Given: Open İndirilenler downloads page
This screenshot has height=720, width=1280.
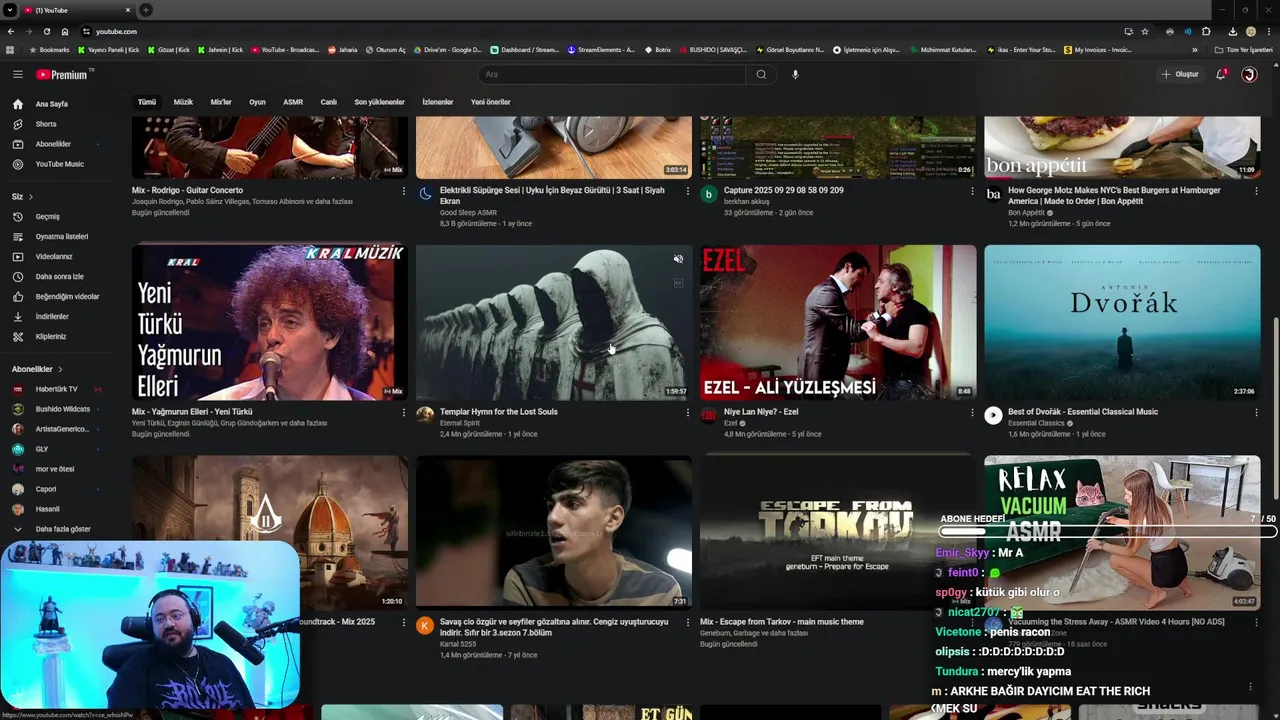Looking at the screenshot, I should point(51,316).
